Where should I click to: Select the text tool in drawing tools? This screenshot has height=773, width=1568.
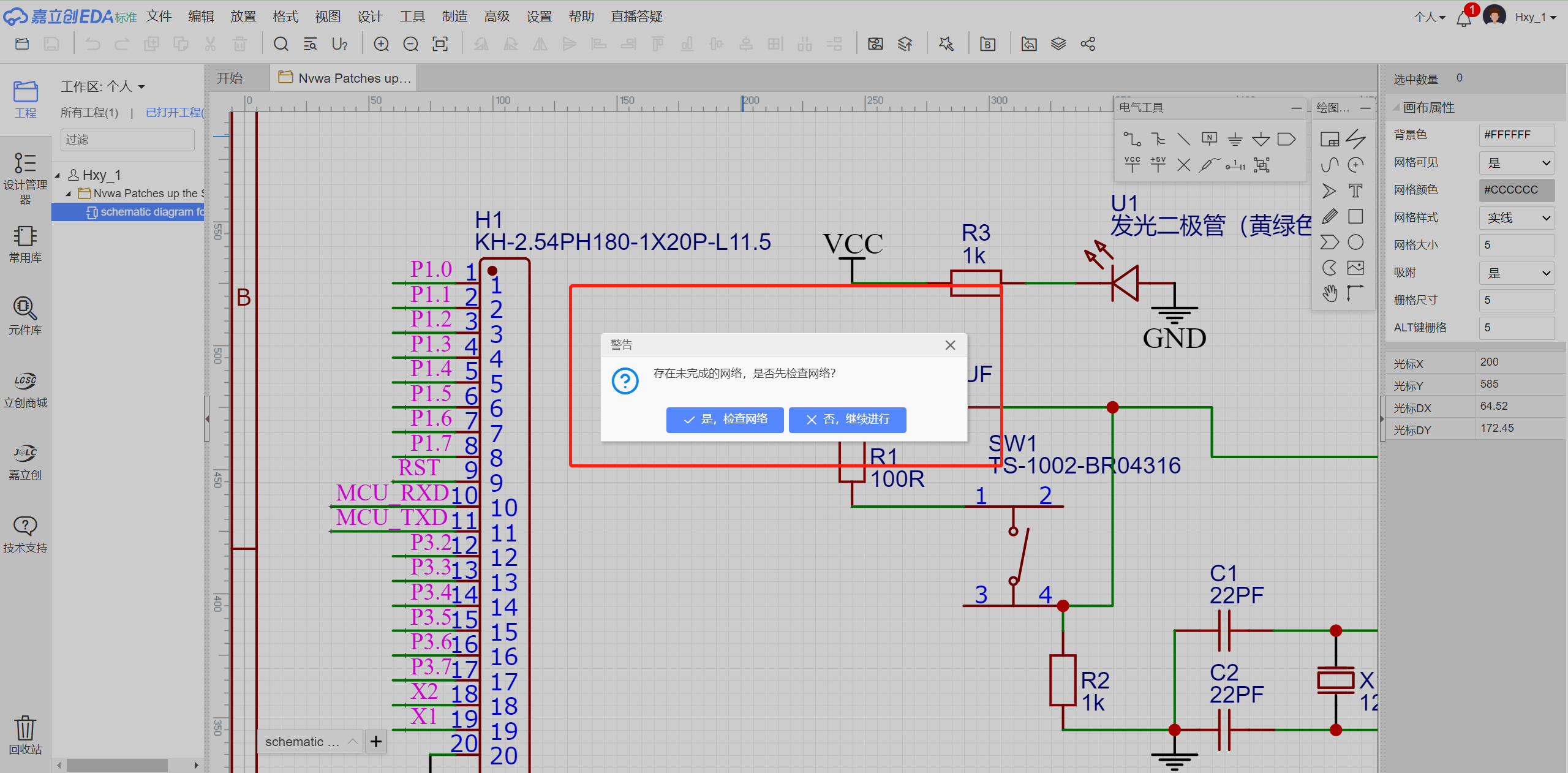tap(1355, 190)
